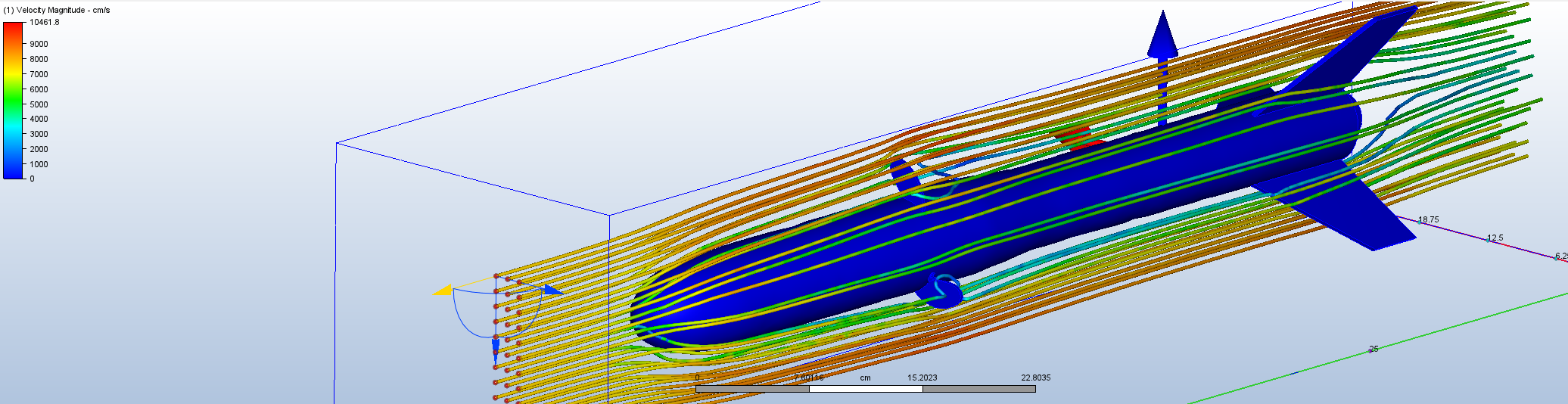Click the 18.75 axis tick label
The image size is (1568, 404).
tap(1428, 219)
